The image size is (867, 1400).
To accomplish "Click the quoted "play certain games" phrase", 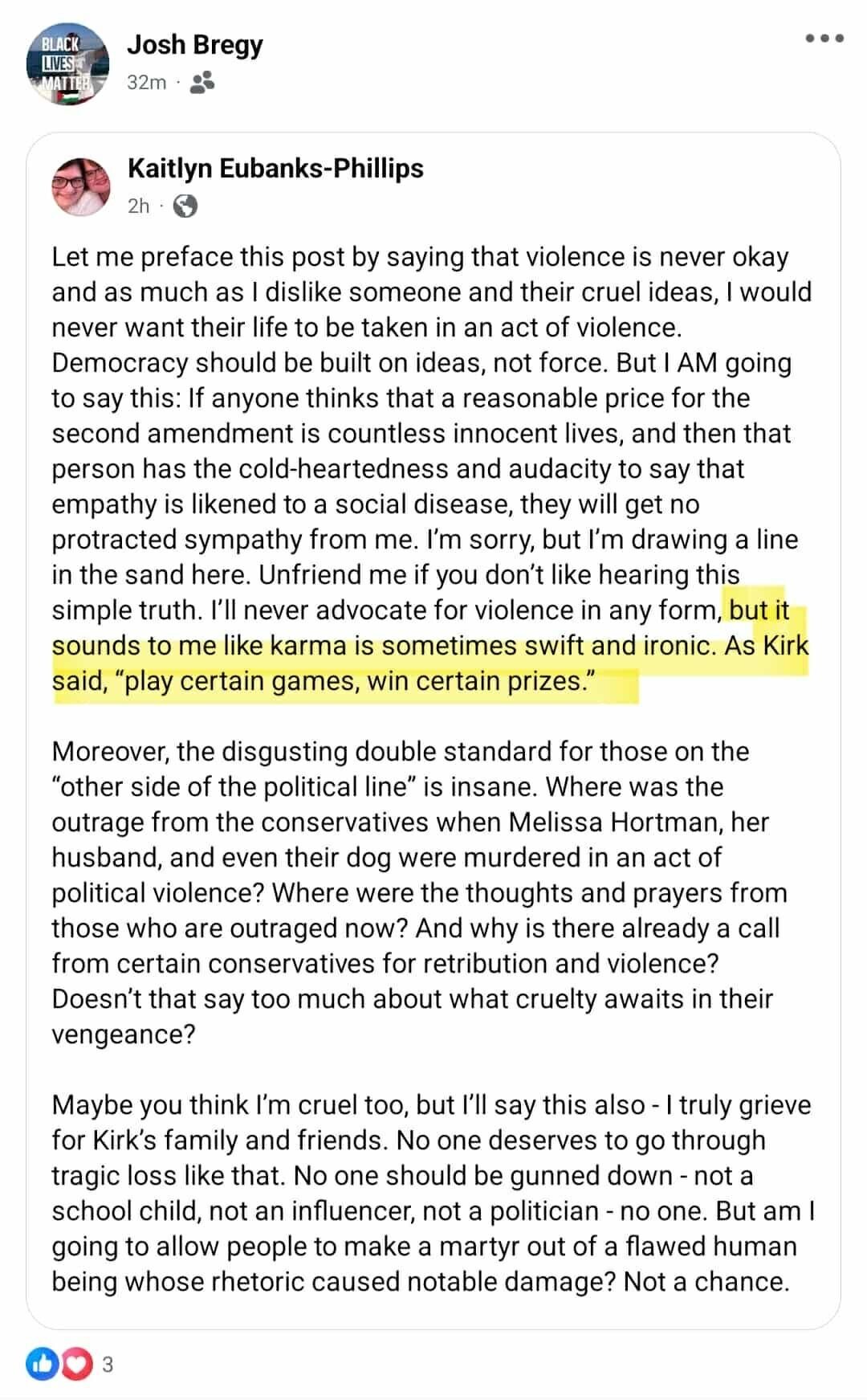I will (355, 681).
